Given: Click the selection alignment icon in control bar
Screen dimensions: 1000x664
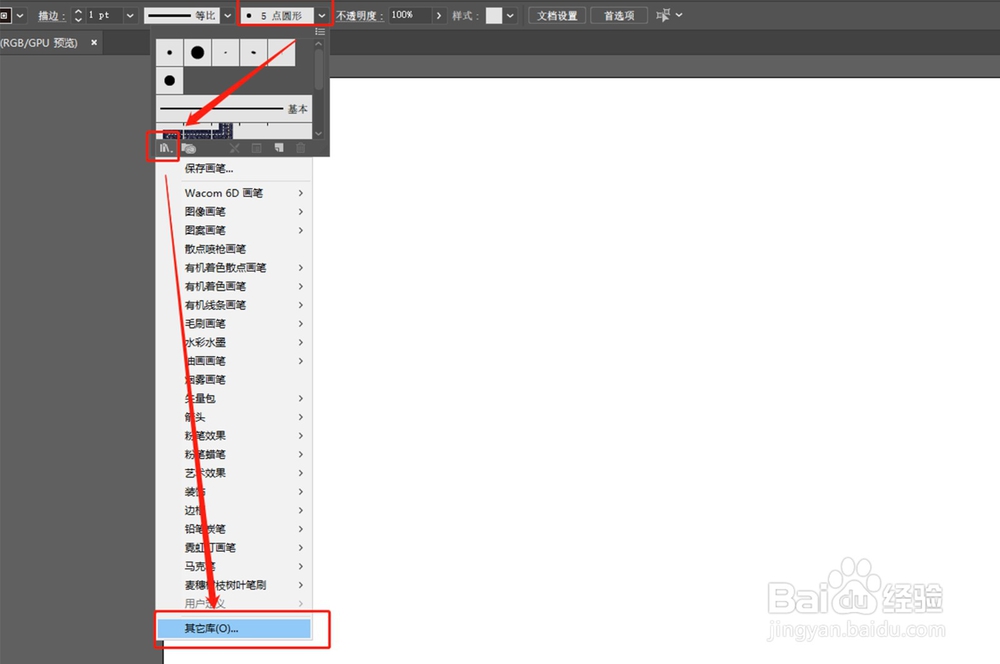Looking at the screenshot, I should point(663,15).
